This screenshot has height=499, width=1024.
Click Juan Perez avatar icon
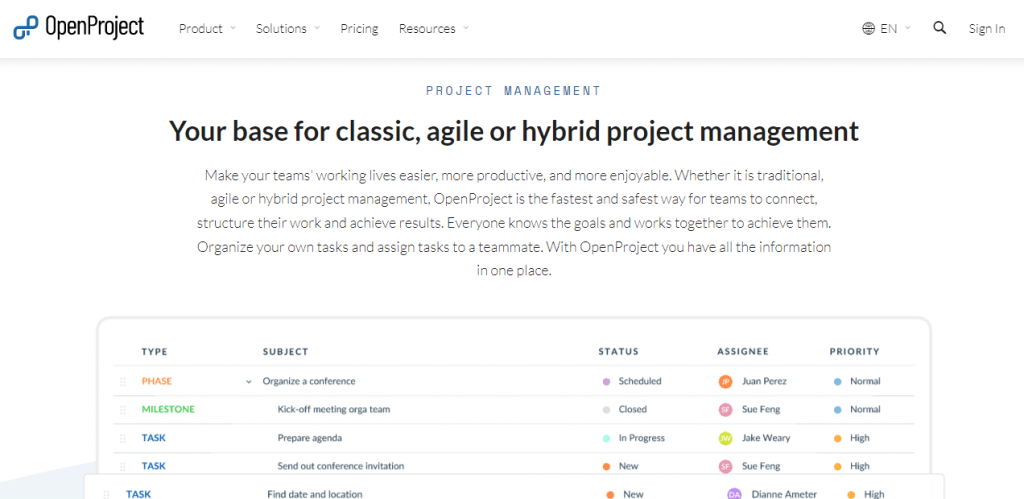pos(725,381)
